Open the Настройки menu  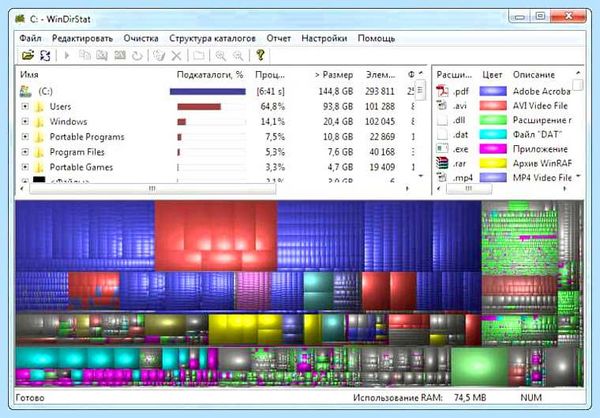pos(324,38)
